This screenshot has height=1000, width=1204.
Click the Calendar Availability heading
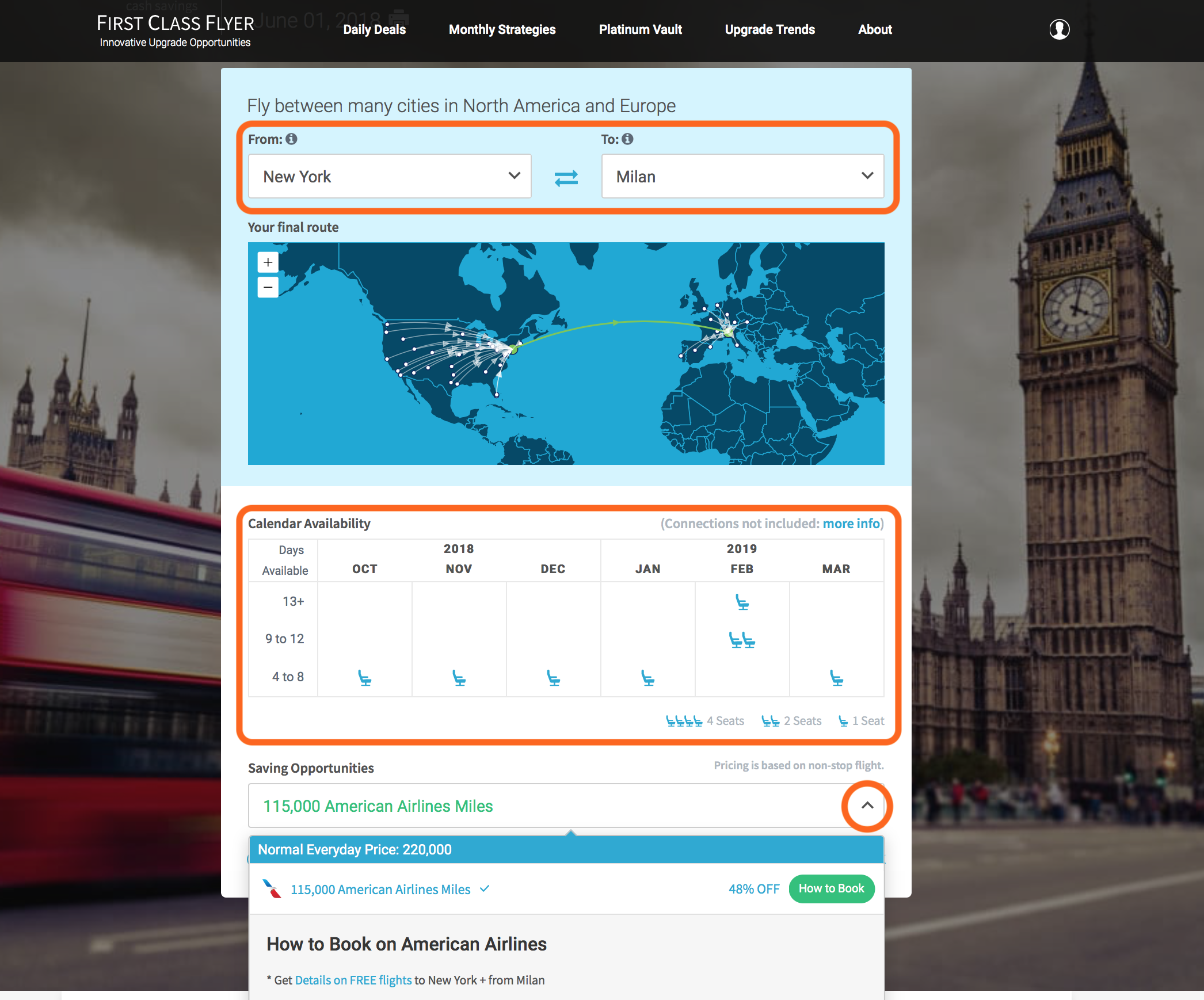point(309,524)
